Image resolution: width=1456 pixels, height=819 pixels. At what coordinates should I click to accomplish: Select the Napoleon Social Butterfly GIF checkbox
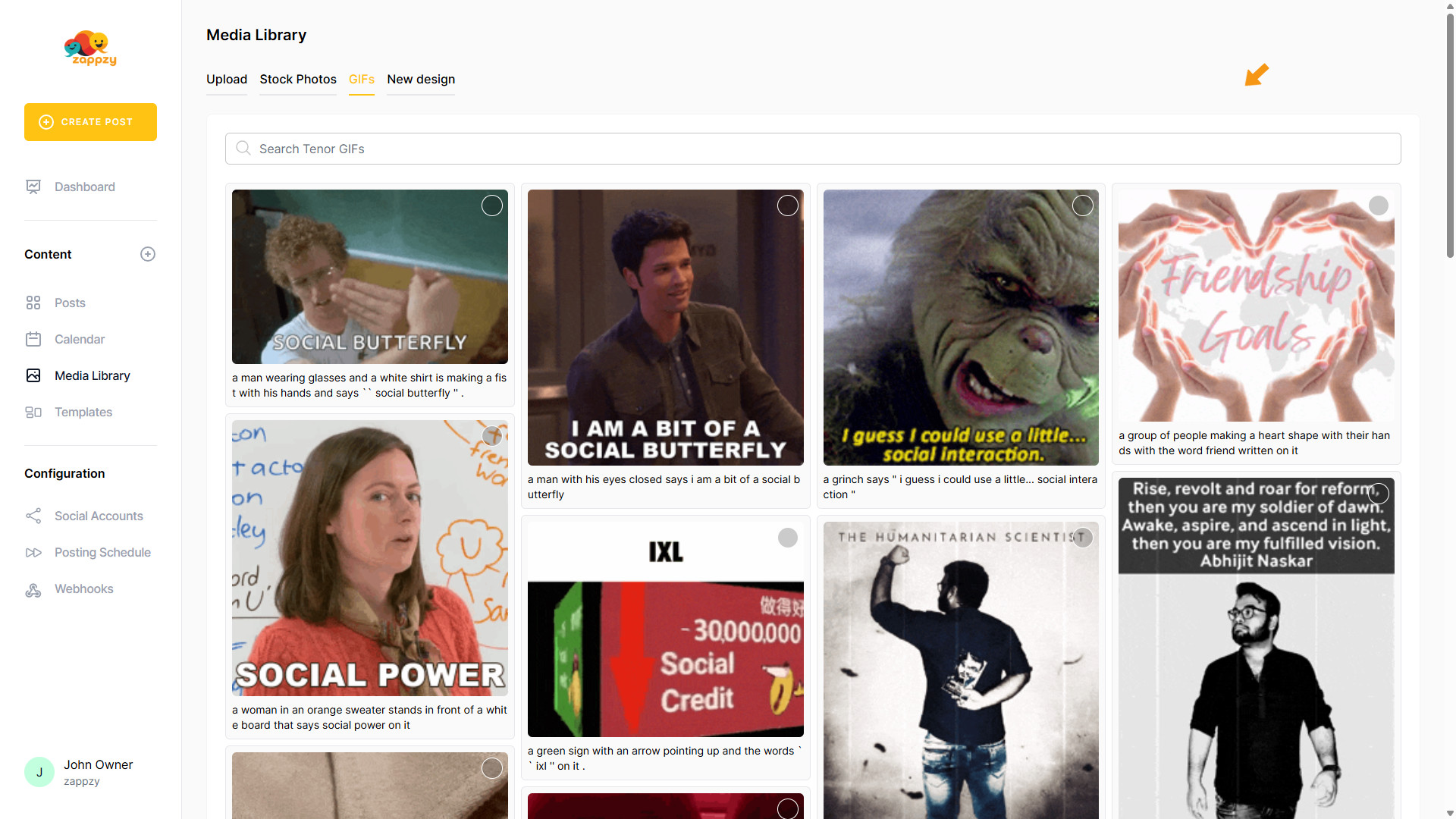tap(492, 206)
